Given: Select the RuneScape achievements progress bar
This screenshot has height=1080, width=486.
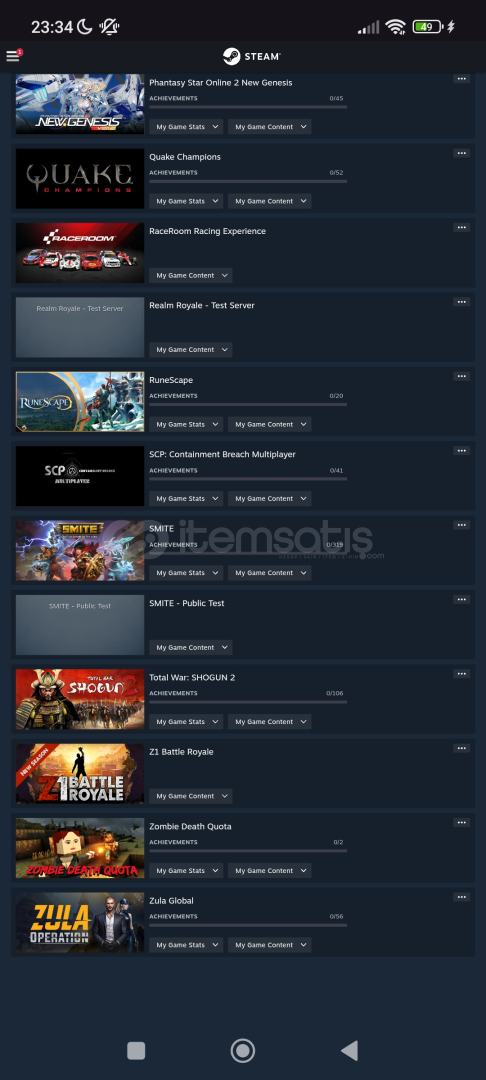Looking at the screenshot, I should click(248, 404).
